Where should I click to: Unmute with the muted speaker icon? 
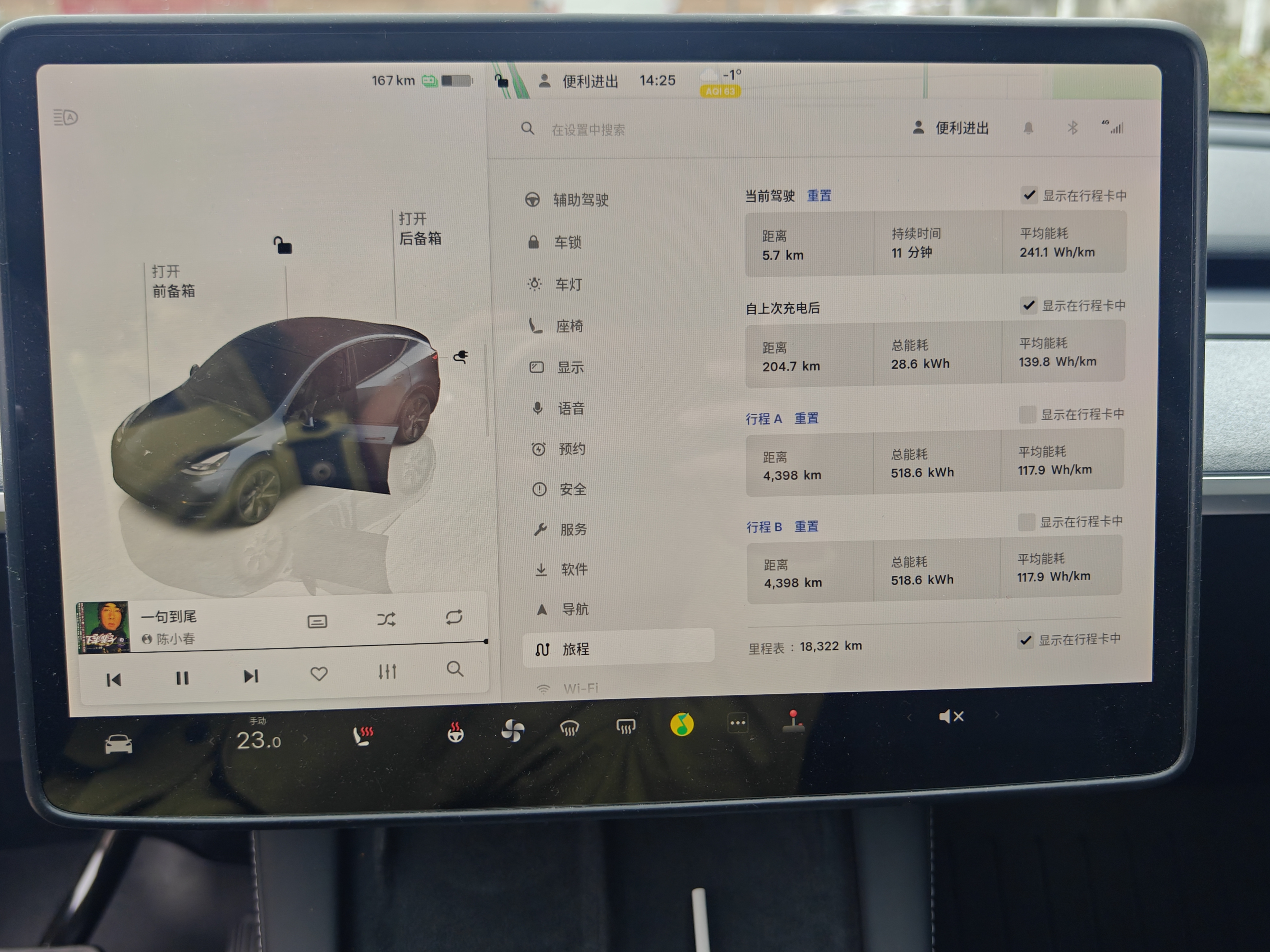coord(951,716)
